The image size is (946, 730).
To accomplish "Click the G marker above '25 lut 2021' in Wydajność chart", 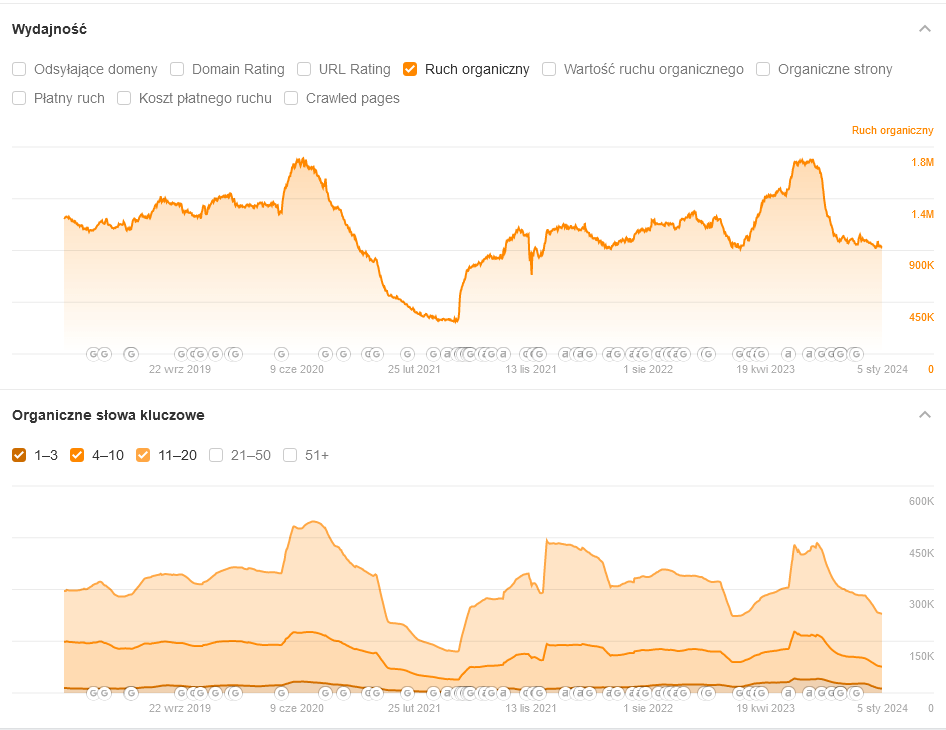I will (407, 353).
